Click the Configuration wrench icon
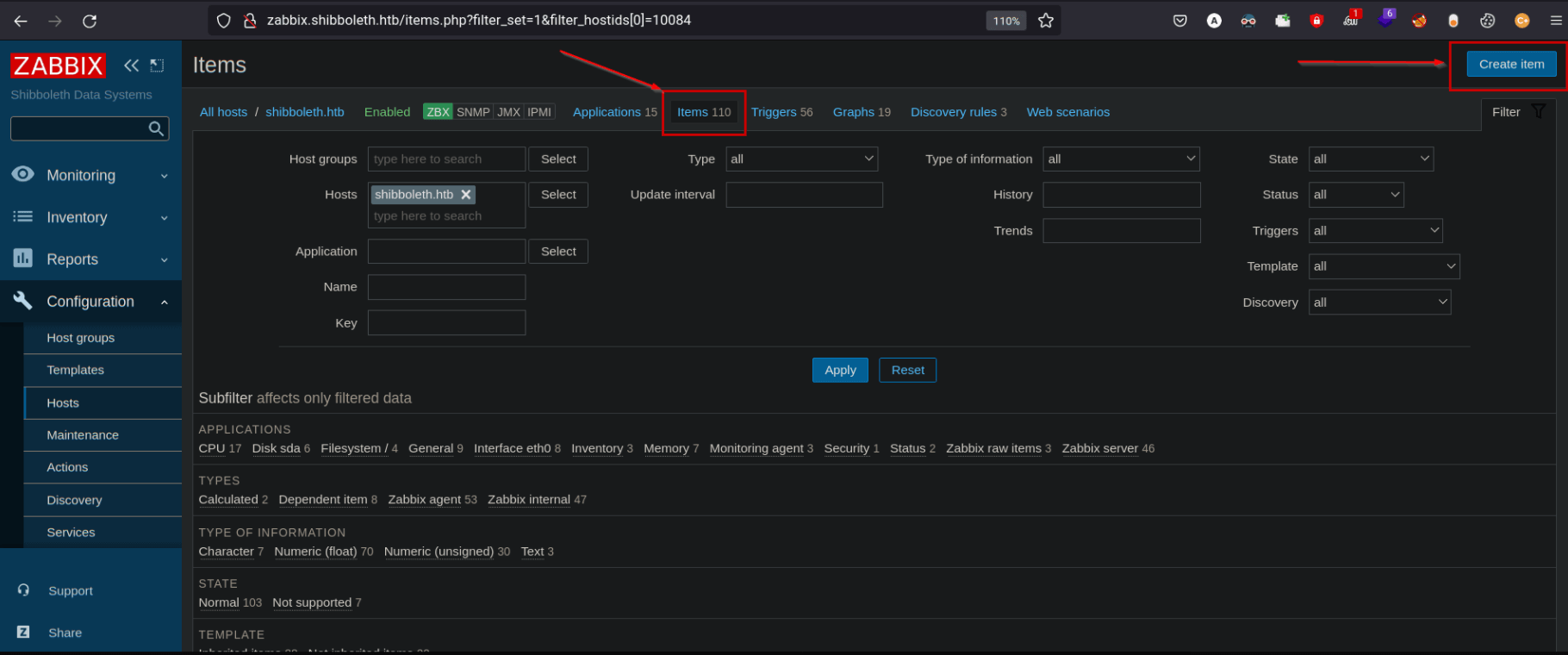The height and width of the screenshot is (655, 1568). (x=23, y=300)
